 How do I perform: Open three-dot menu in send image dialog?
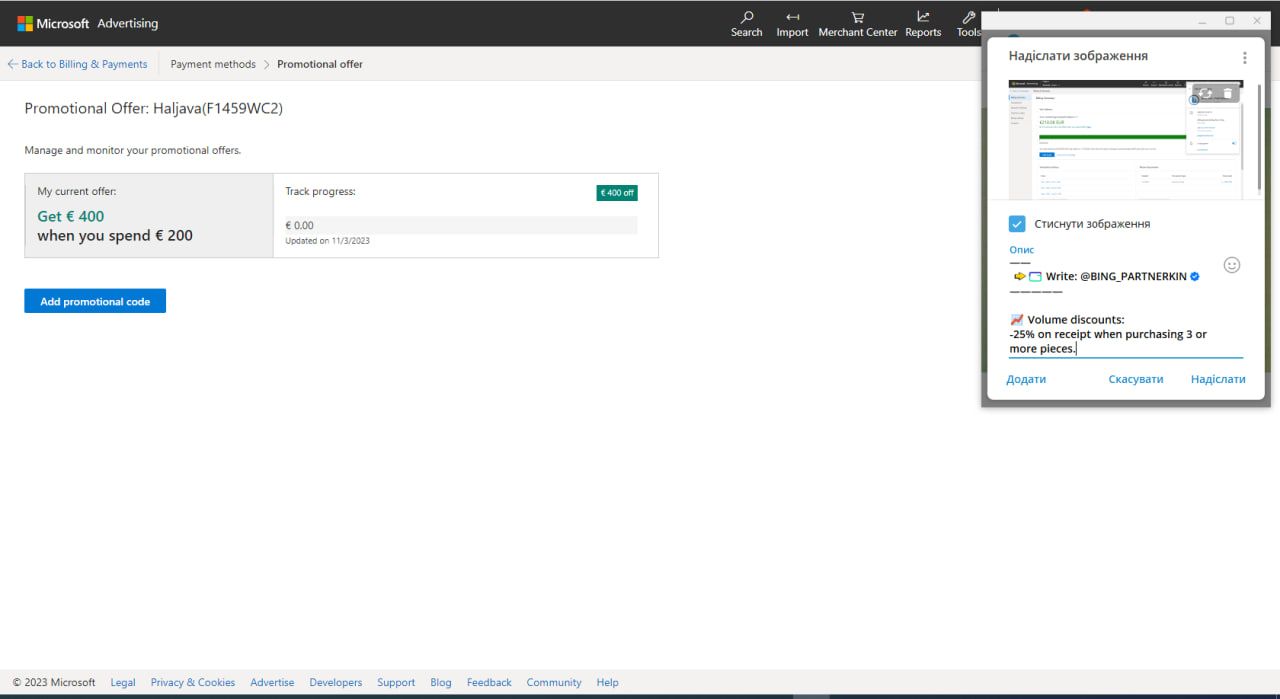(x=1244, y=58)
